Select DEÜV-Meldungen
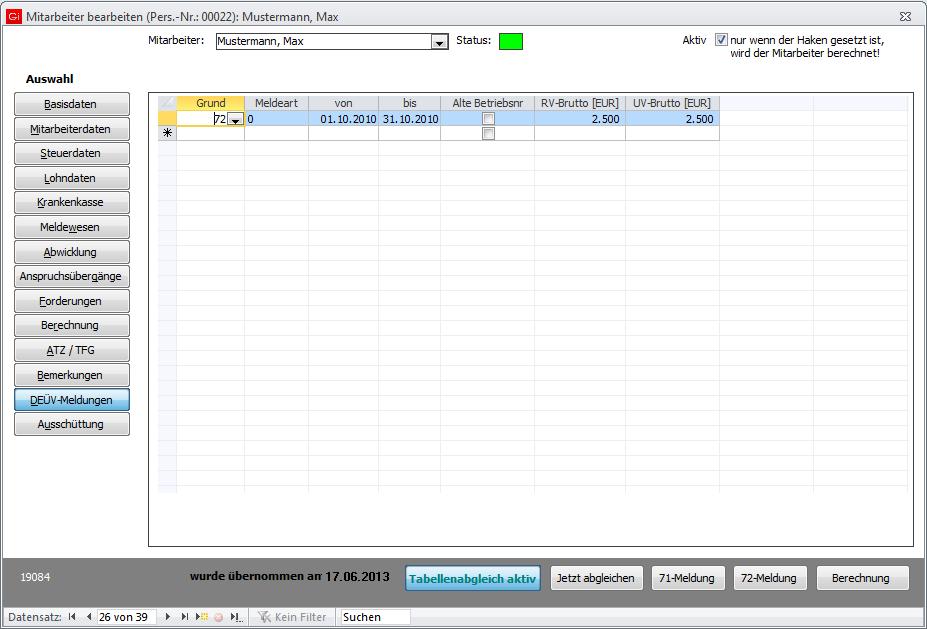927x629 pixels. pyautogui.click(x=72, y=400)
